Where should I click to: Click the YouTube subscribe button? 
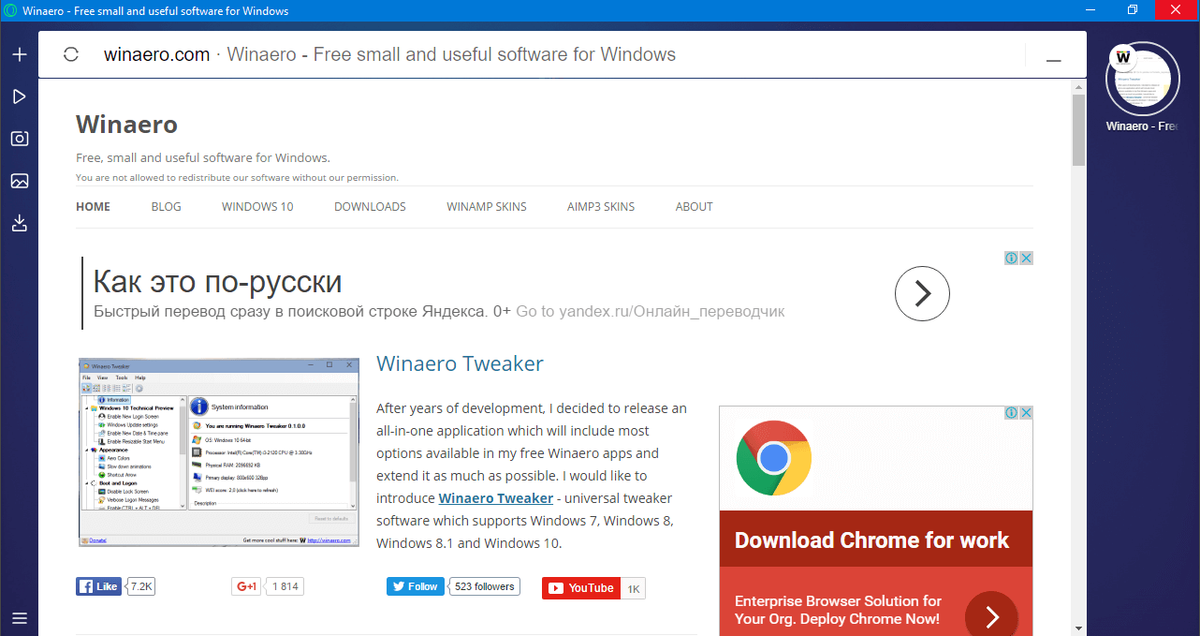pos(581,588)
